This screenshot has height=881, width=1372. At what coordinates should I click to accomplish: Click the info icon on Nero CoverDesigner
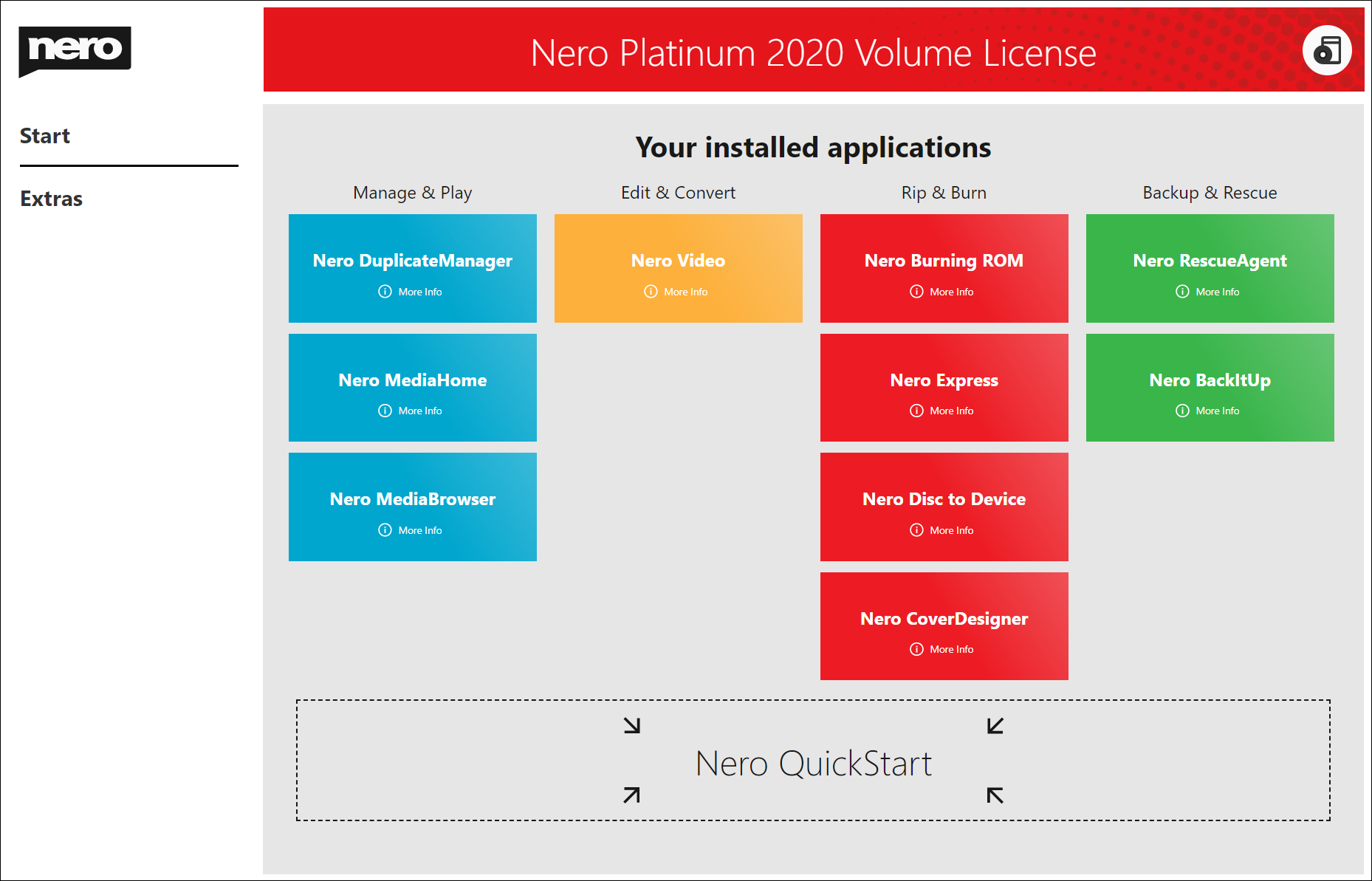[916, 649]
